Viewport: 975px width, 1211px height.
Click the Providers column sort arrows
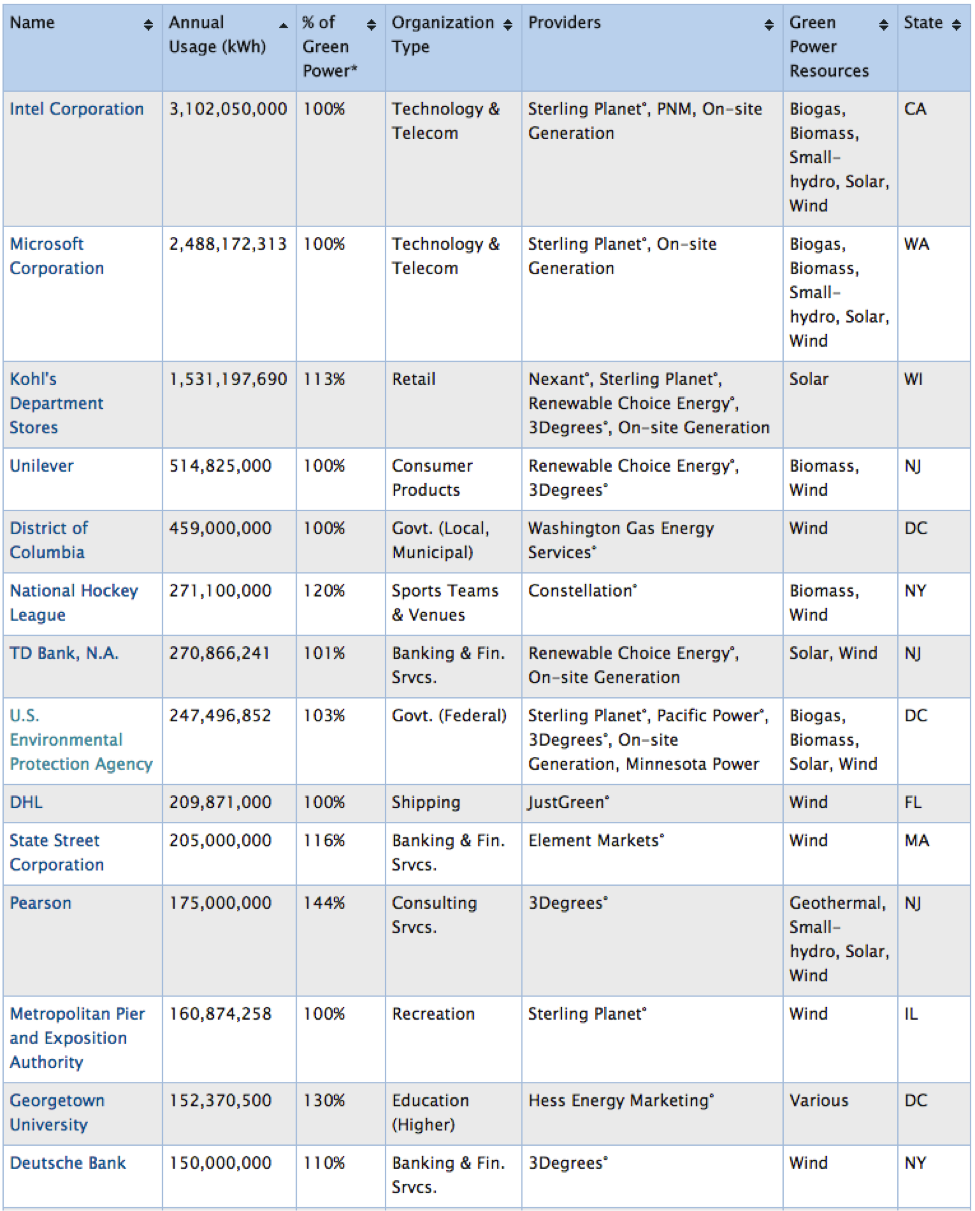pyautogui.click(x=769, y=24)
